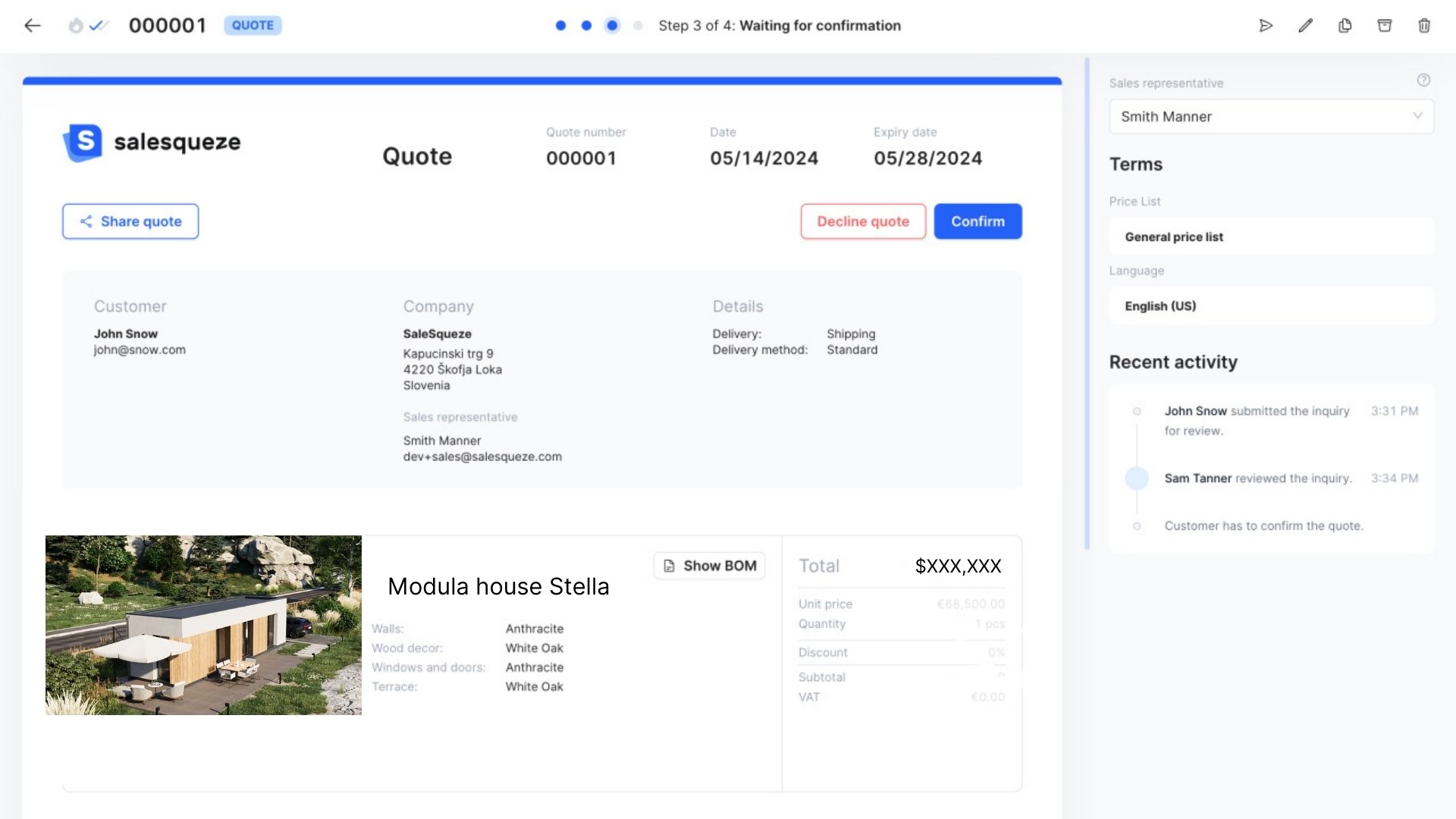Select third active progress step dot
1456x819 pixels.
click(x=612, y=26)
